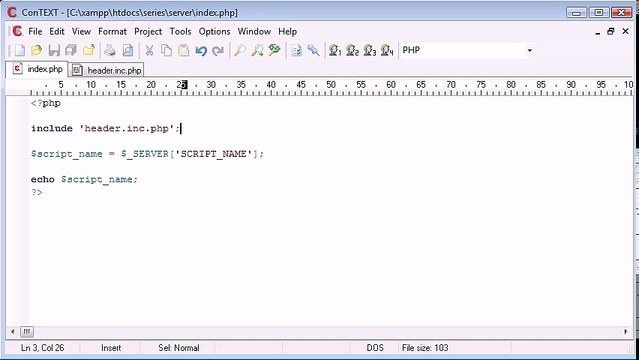
Task: Run user command 3 icon
Action: 370,51
